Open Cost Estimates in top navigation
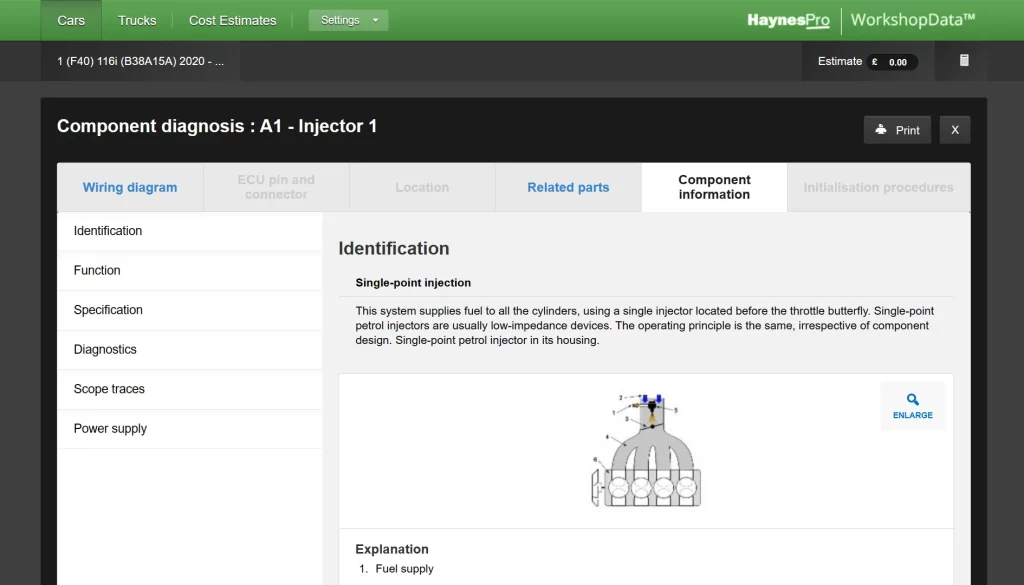 [x=232, y=20]
